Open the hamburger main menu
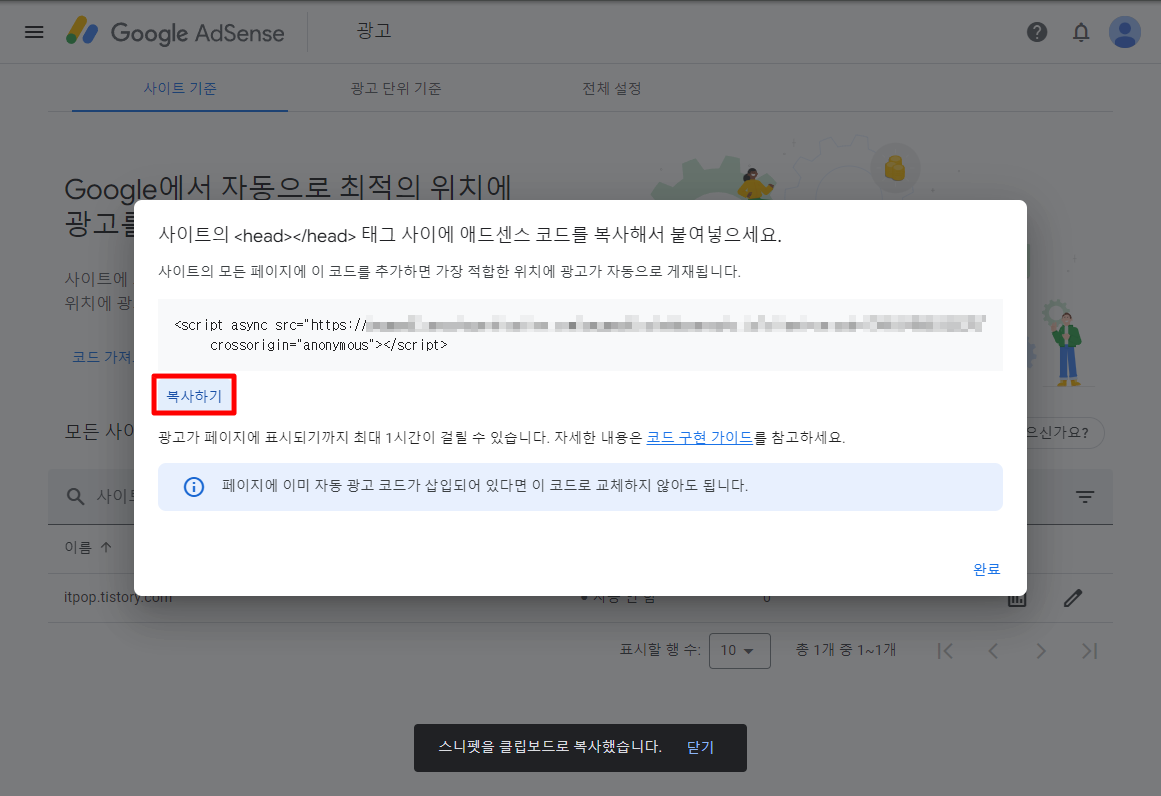 [x=34, y=33]
